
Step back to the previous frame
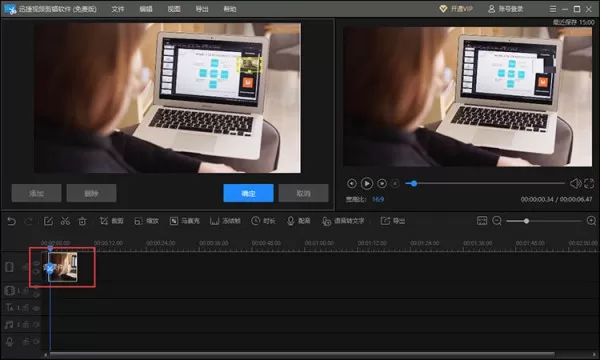click(x=352, y=184)
